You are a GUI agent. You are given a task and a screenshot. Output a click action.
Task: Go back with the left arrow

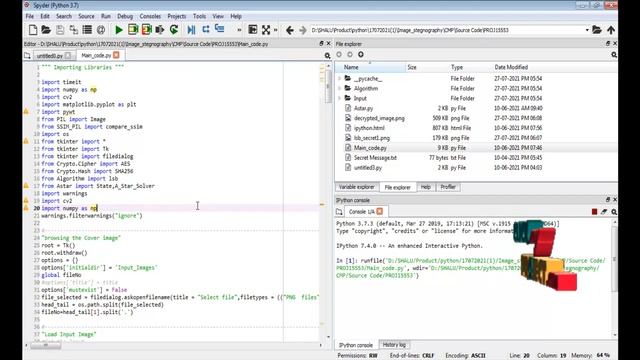click(x=289, y=30)
